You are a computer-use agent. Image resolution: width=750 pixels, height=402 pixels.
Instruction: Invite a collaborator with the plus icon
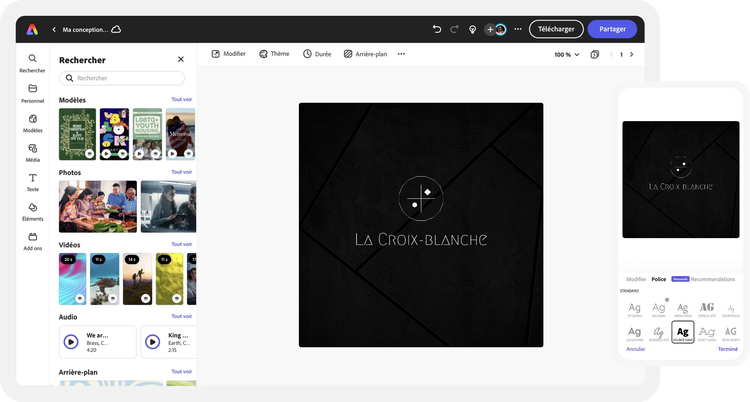(x=490, y=30)
